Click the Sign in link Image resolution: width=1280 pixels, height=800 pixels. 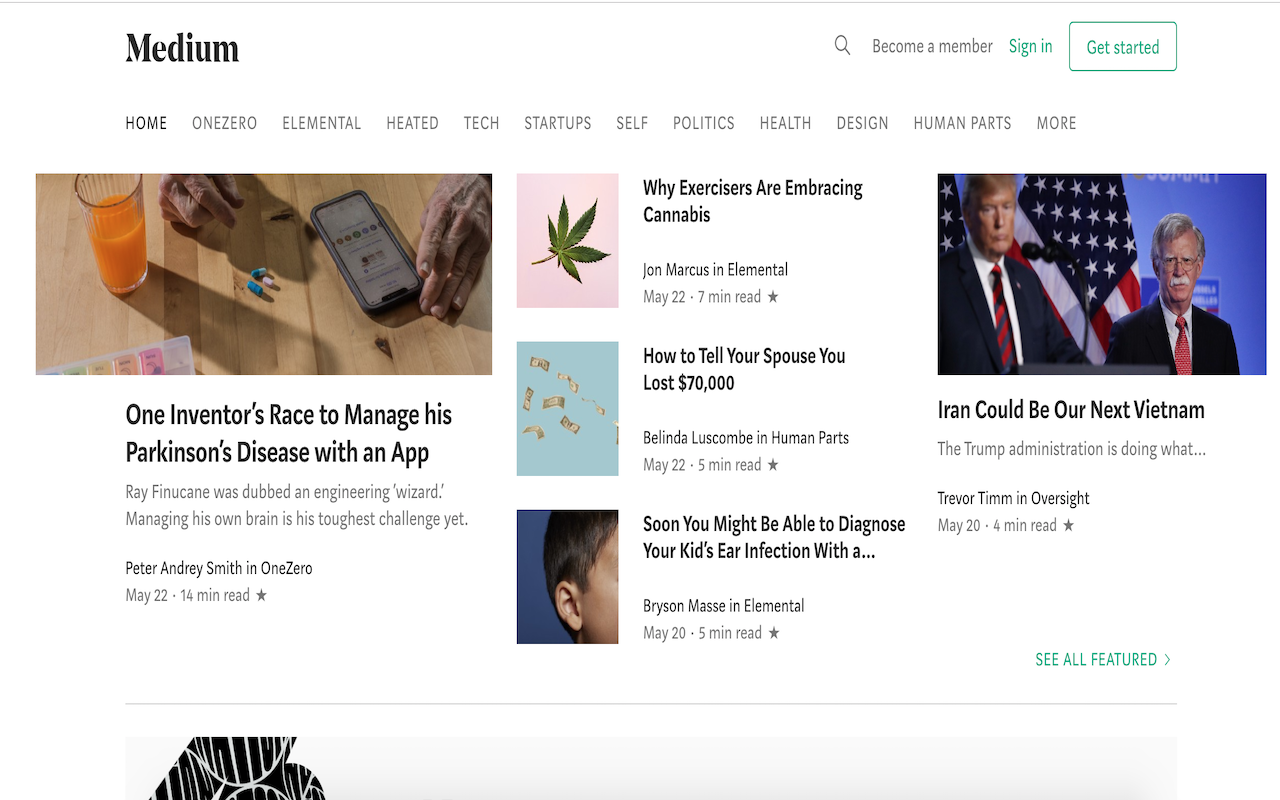pos(1030,46)
